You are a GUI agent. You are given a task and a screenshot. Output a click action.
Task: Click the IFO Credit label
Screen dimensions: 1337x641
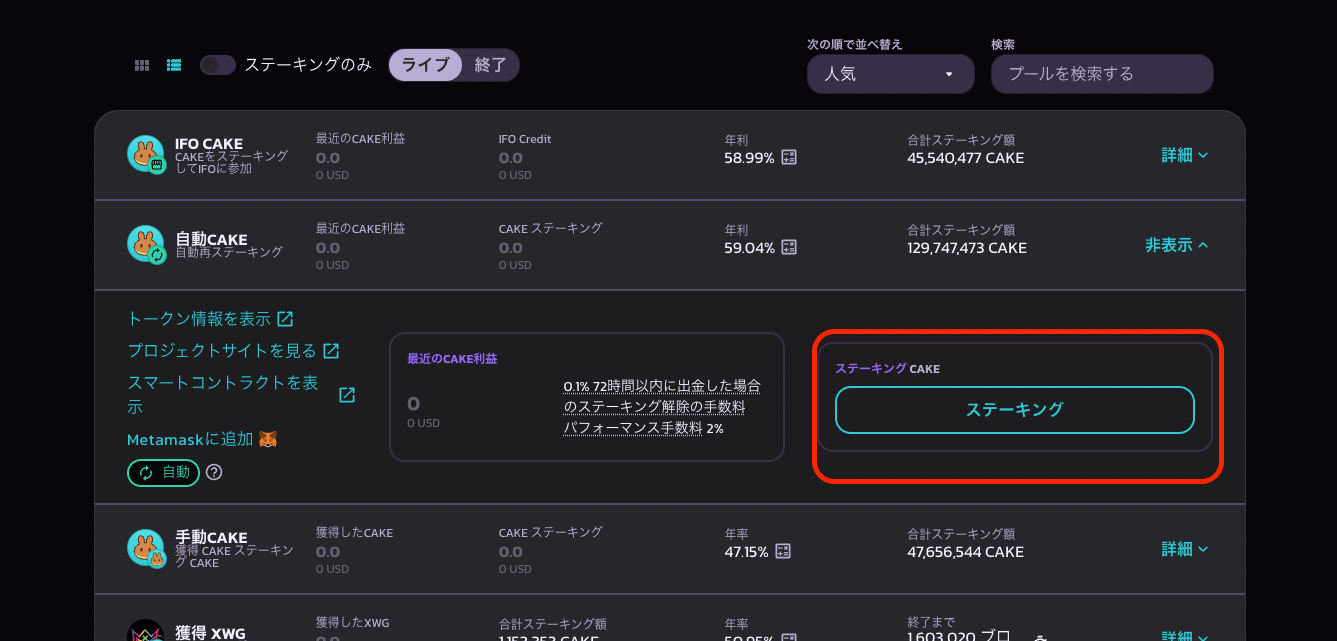(525, 139)
